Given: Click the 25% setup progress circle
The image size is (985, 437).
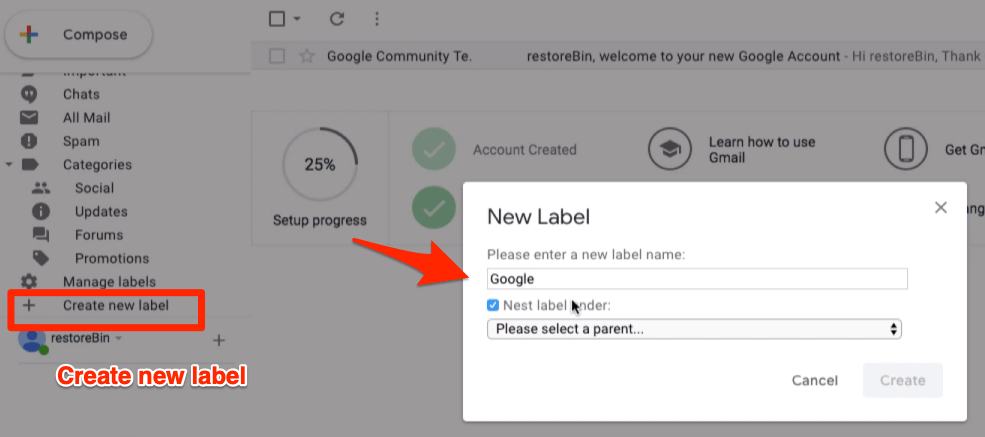Looking at the screenshot, I should (x=320, y=165).
